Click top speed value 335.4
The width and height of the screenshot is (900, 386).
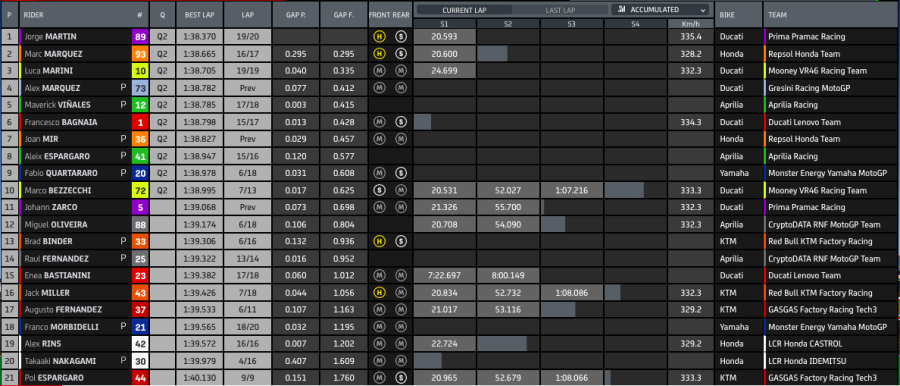pyautogui.click(x=691, y=36)
